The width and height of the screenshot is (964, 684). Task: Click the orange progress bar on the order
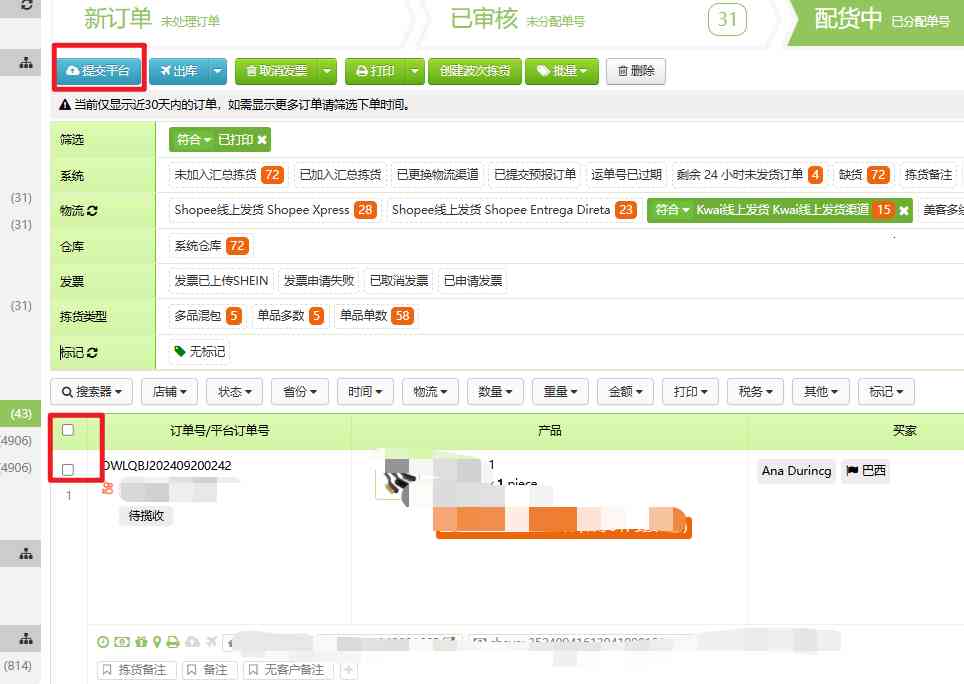point(565,524)
